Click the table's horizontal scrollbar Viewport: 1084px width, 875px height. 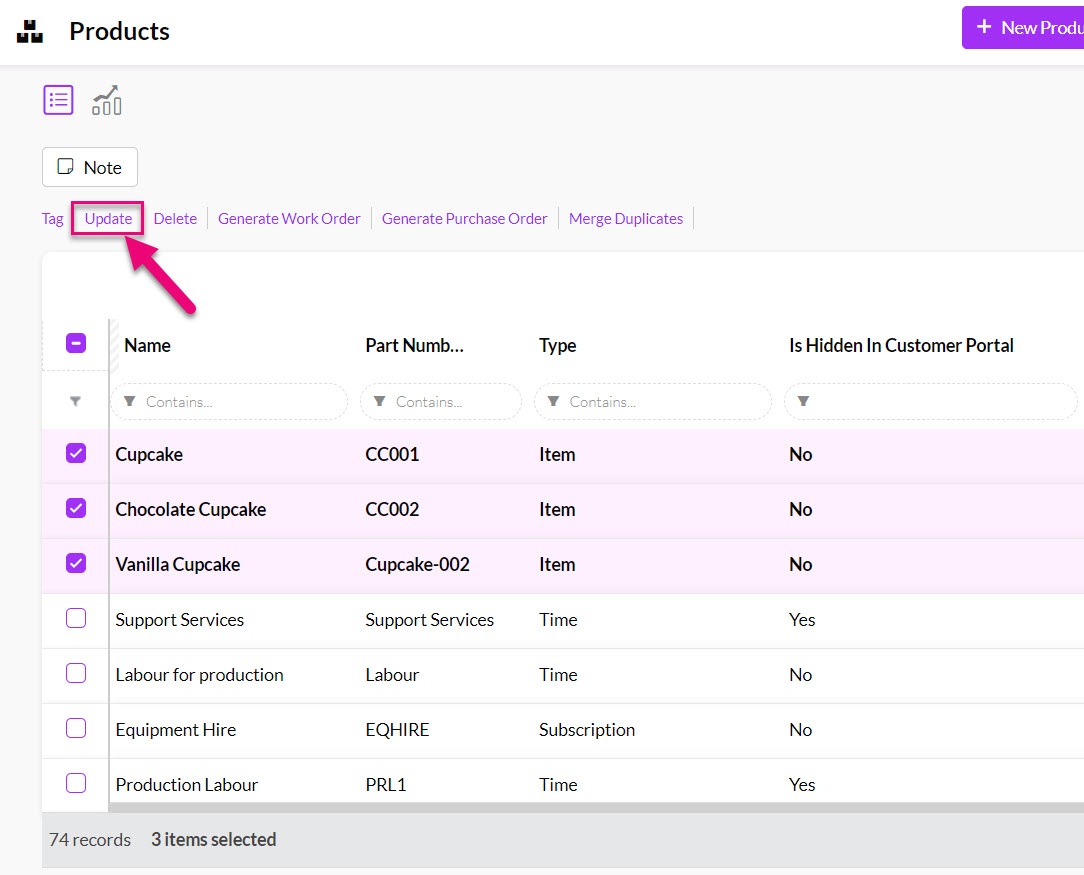pyautogui.click(x=597, y=807)
